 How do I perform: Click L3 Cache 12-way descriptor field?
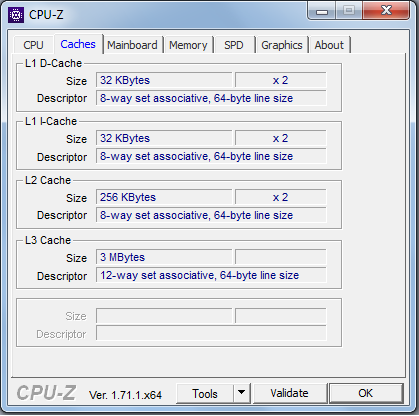pyautogui.click(x=211, y=275)
